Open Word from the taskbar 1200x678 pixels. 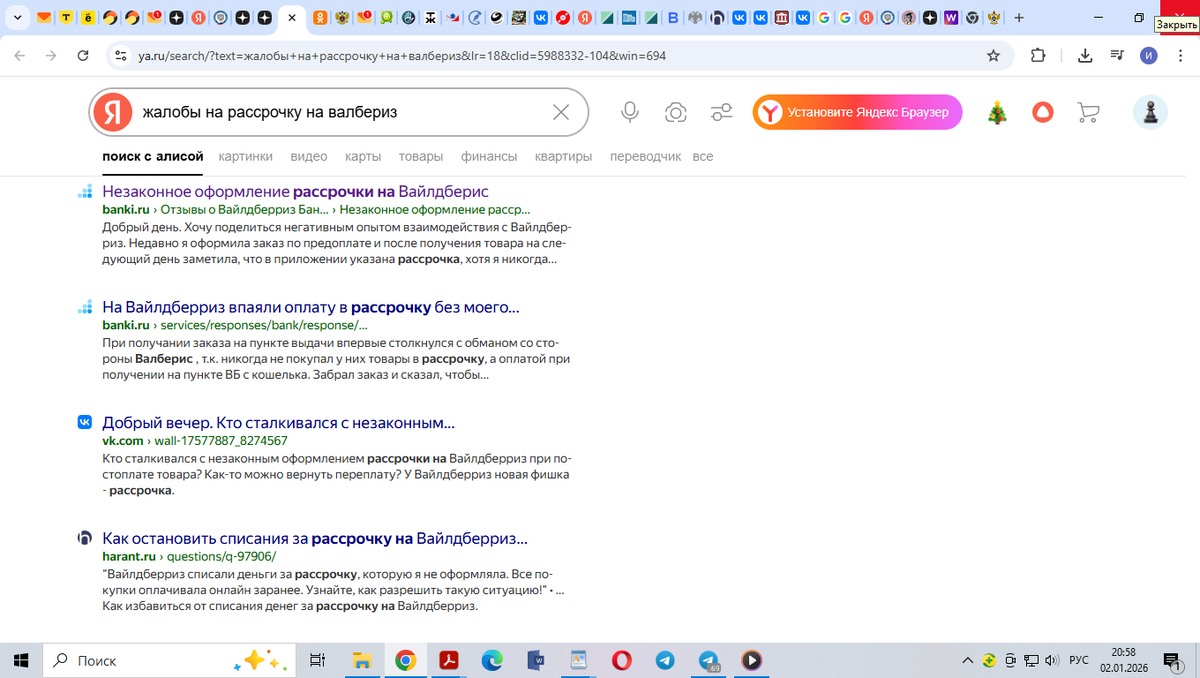[535, 660]
